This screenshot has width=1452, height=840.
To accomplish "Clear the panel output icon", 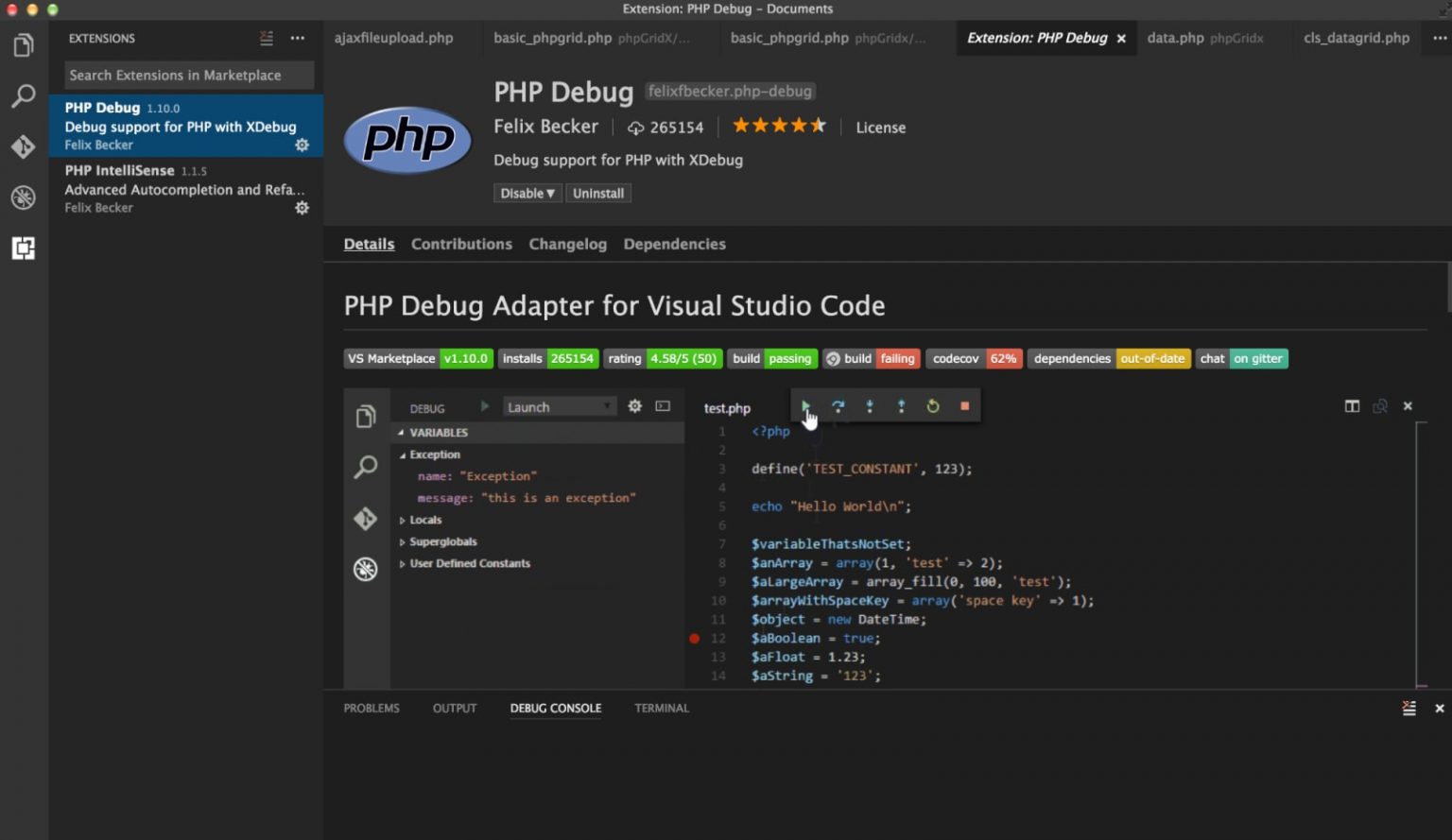I will pos(1409,708).
